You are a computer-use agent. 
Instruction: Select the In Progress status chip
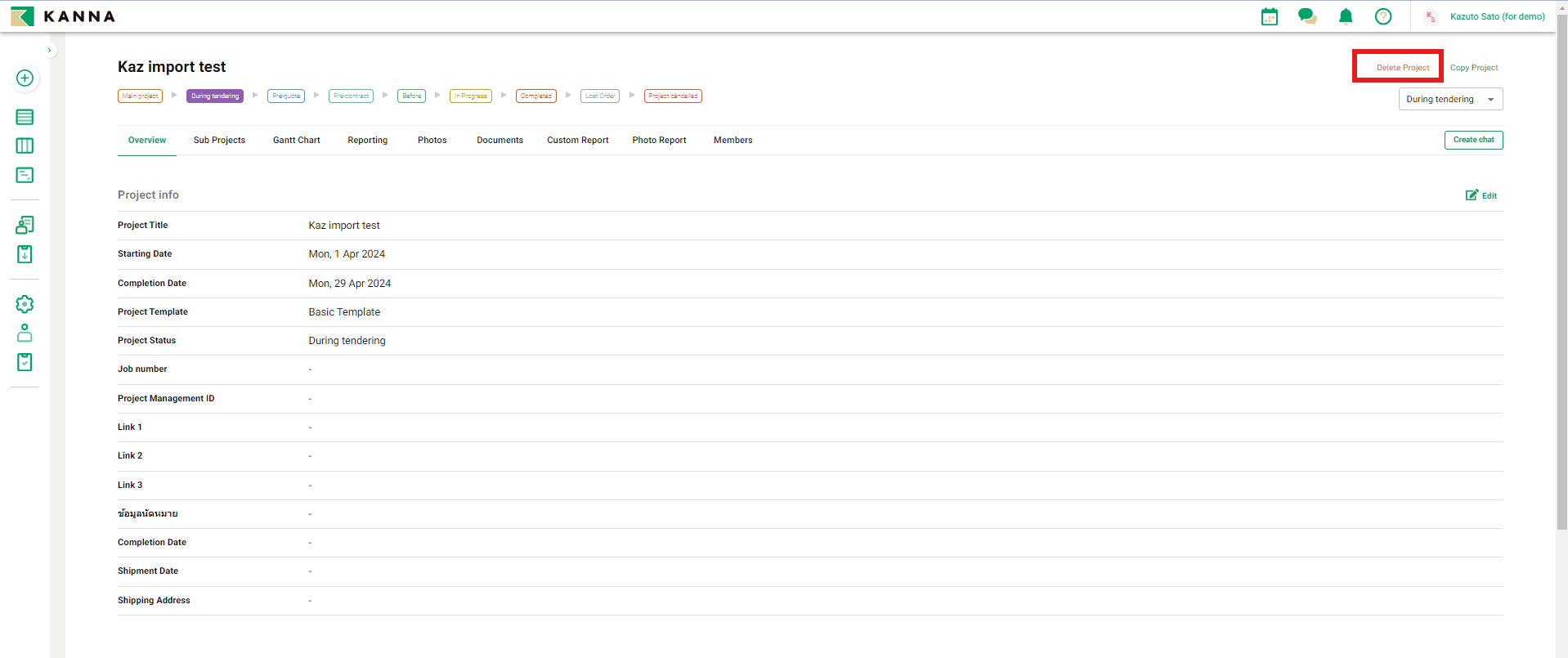(470, 96)
